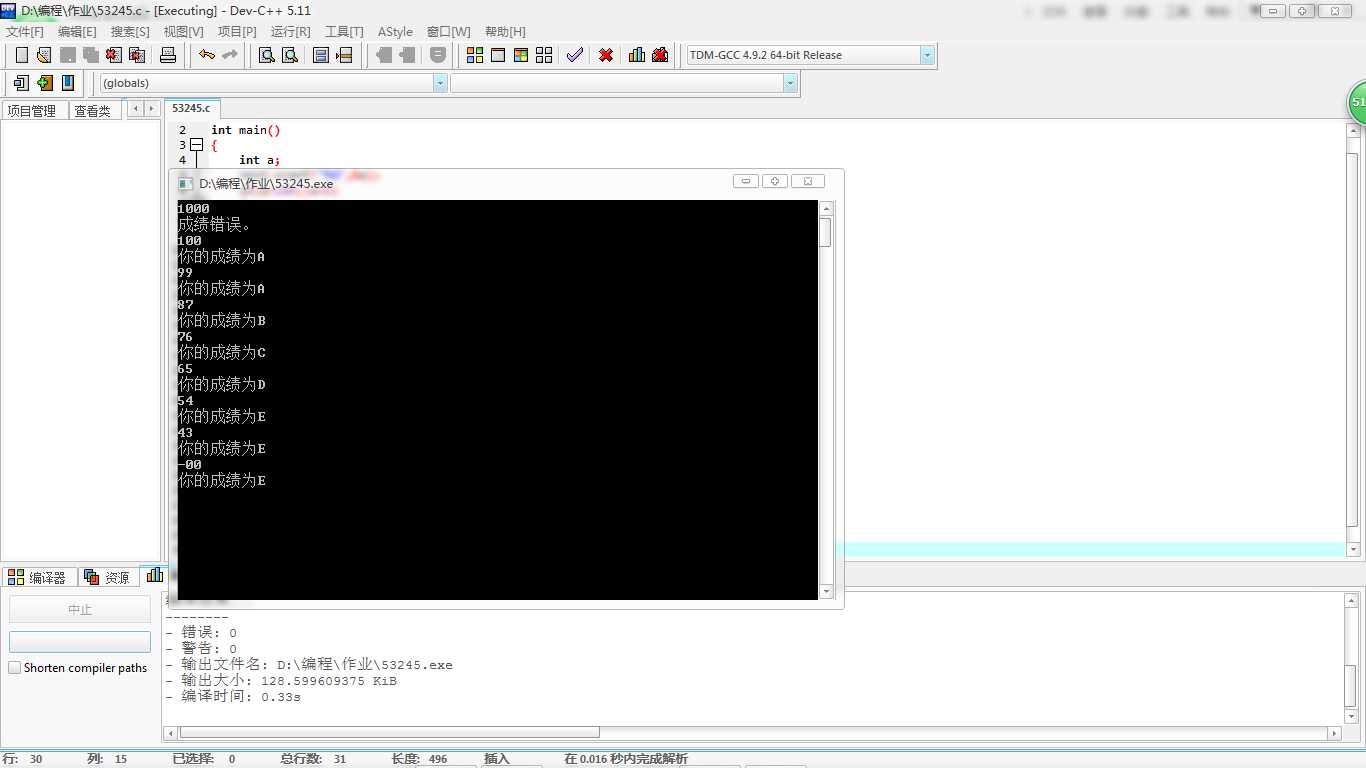Switch to the 编译器 bottom tab

coord(39,577)
